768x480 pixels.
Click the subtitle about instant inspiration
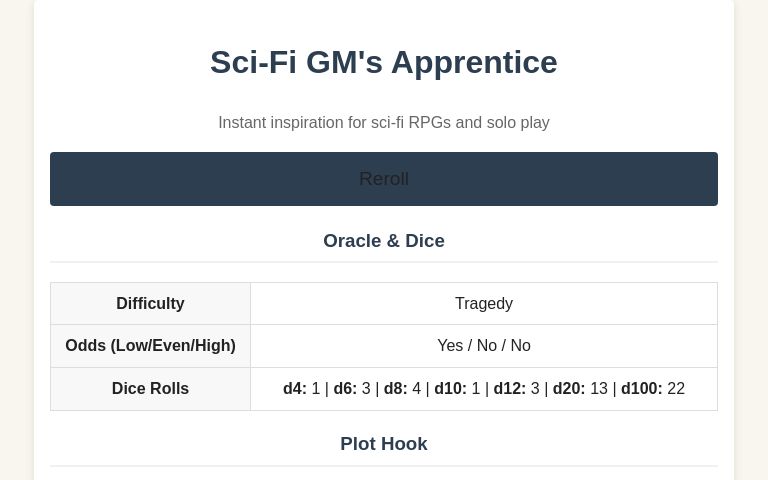(383, 122)
